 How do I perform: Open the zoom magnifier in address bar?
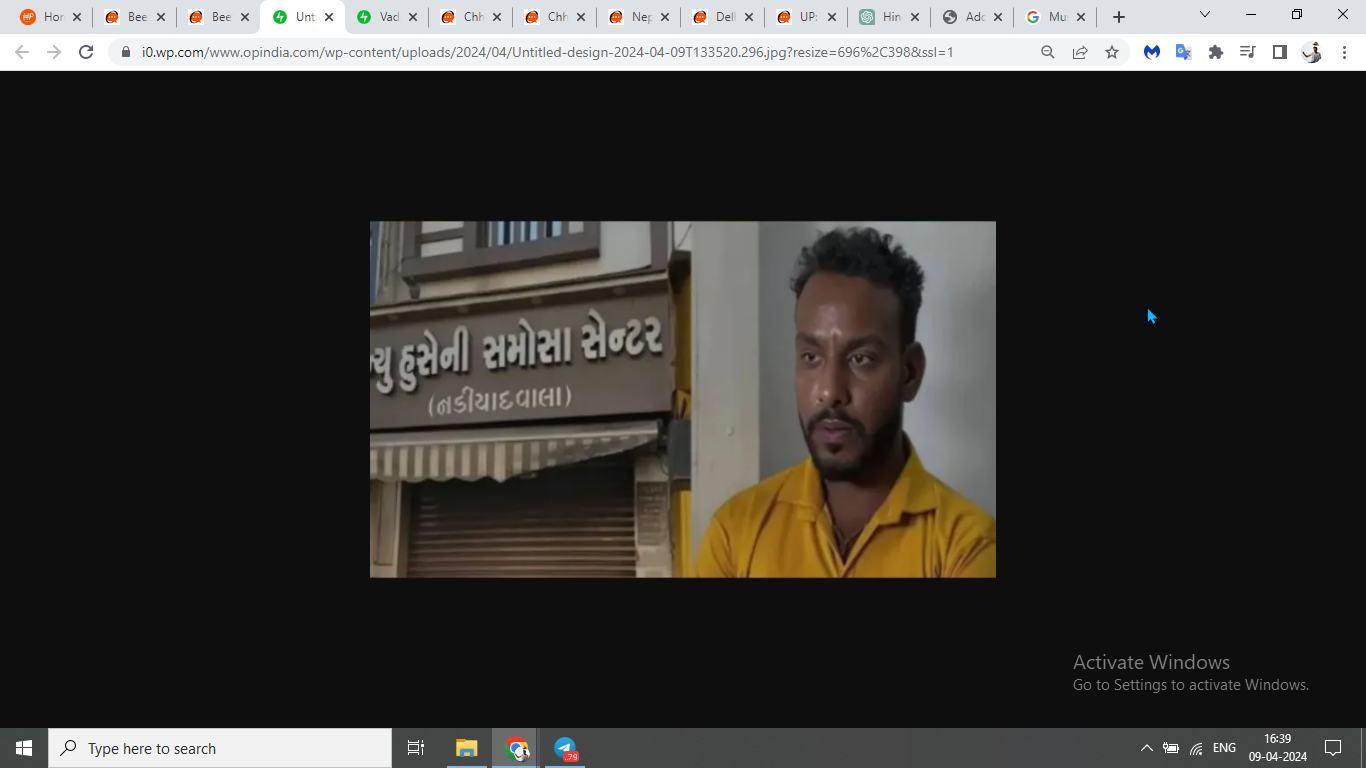(1047, 52)
